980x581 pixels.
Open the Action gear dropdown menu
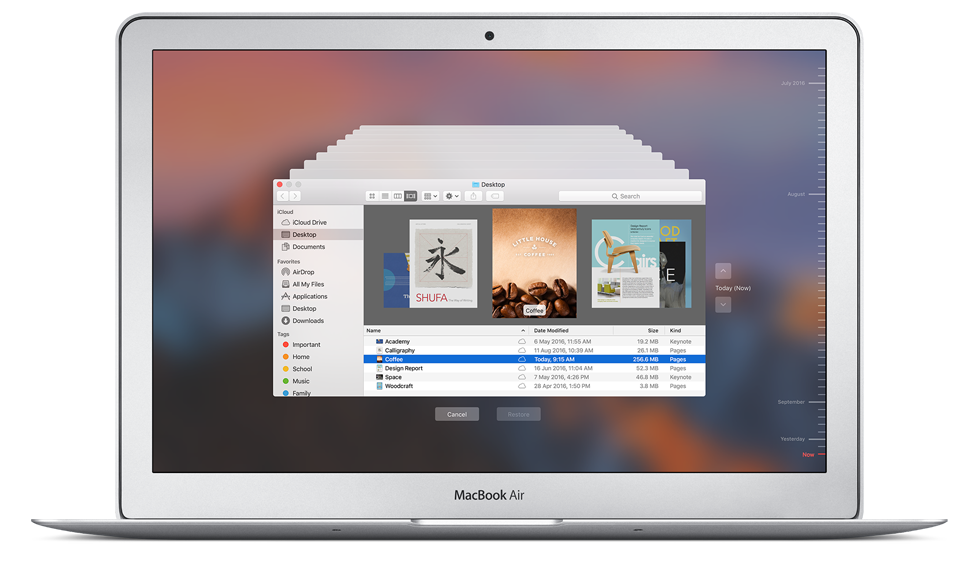452,196
